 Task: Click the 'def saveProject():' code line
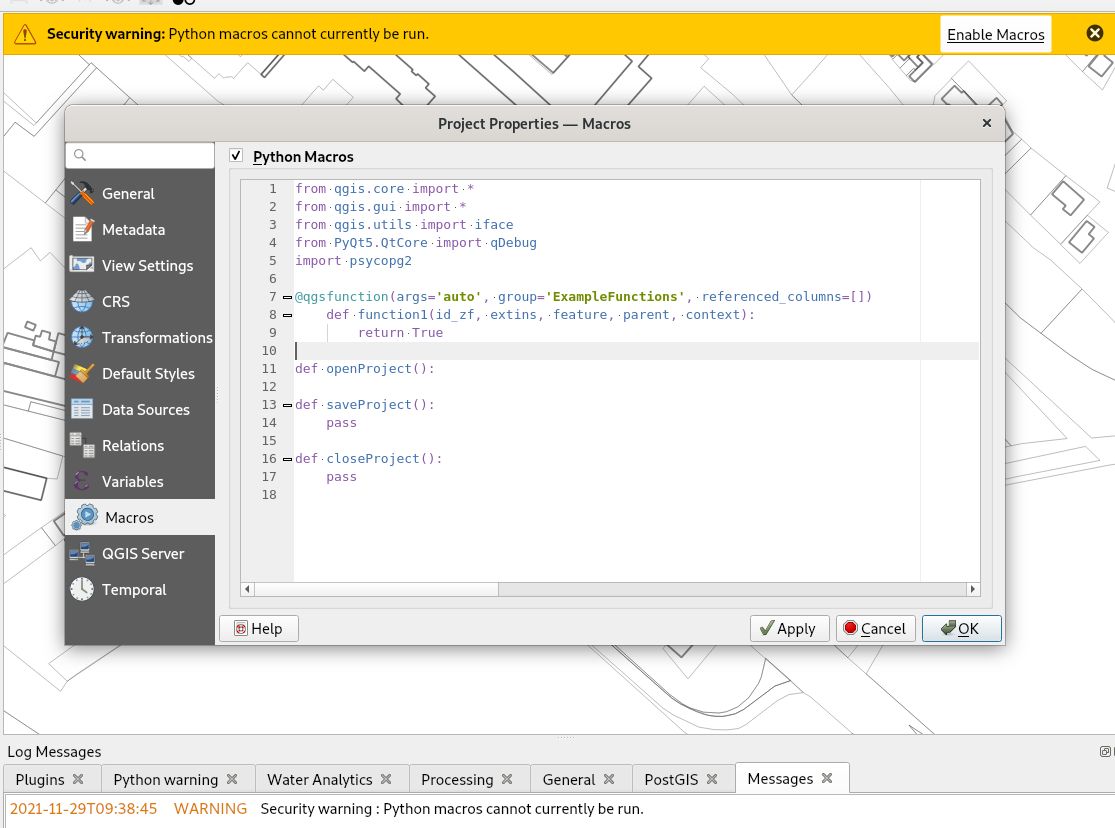[364, 405]
